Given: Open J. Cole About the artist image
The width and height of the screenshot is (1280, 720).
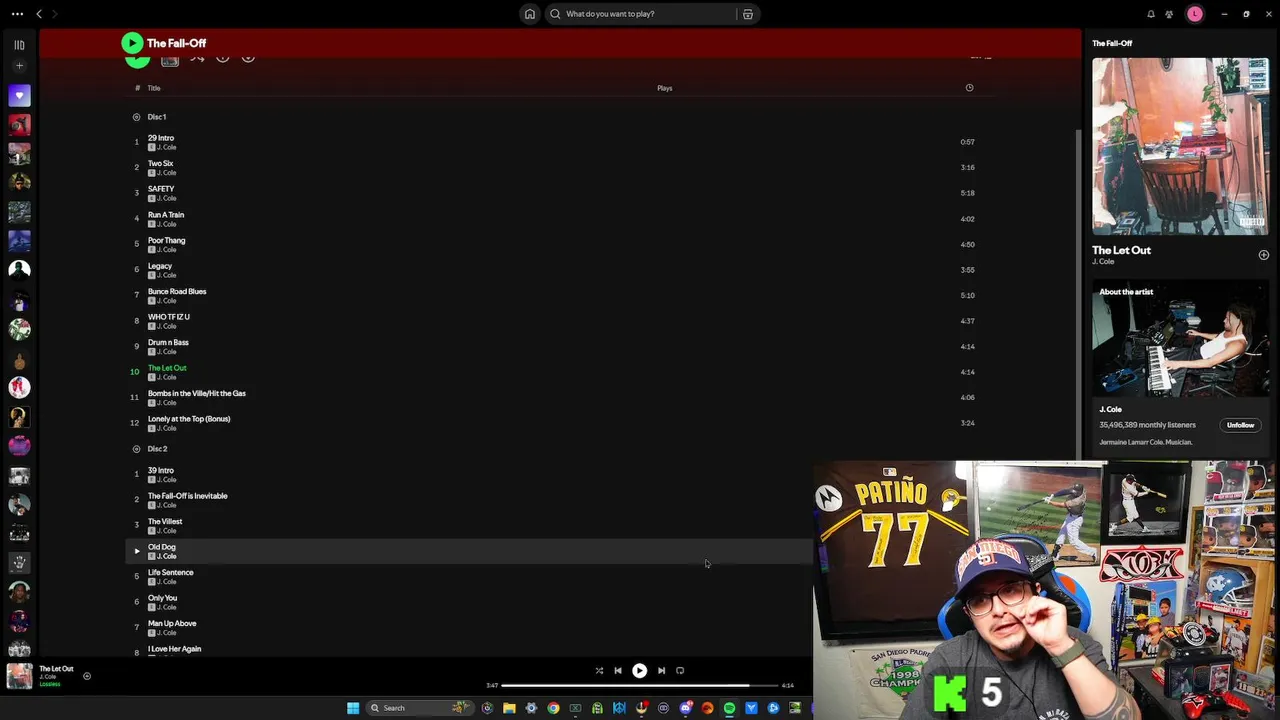Looking at the screenshot, I should coord(1180,340).
